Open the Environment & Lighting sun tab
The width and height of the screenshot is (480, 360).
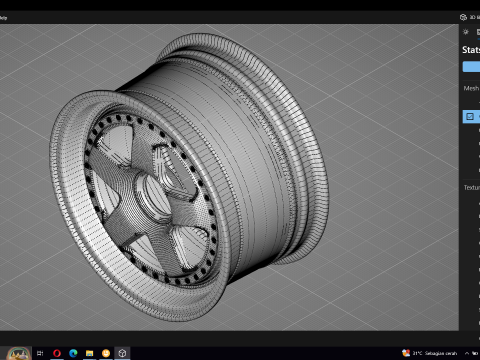pos(466,32)
